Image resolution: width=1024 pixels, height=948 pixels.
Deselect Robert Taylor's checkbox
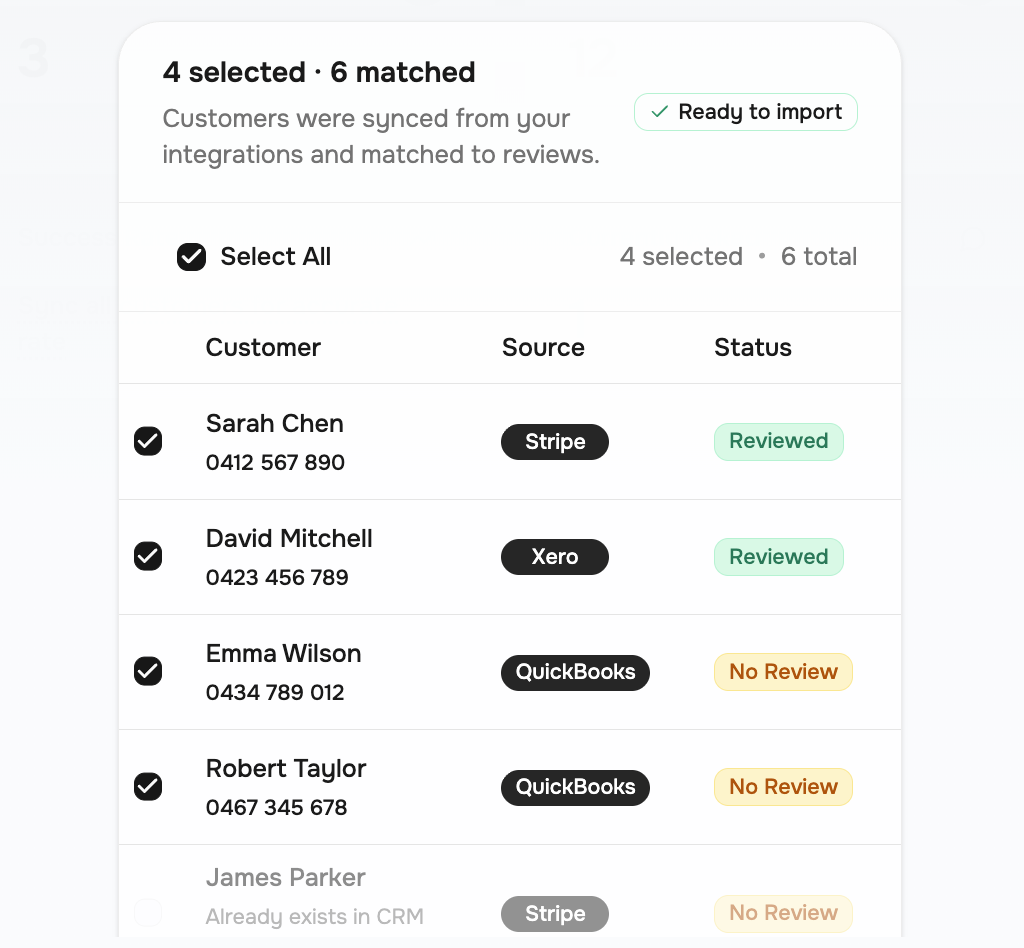coord(147,787)
